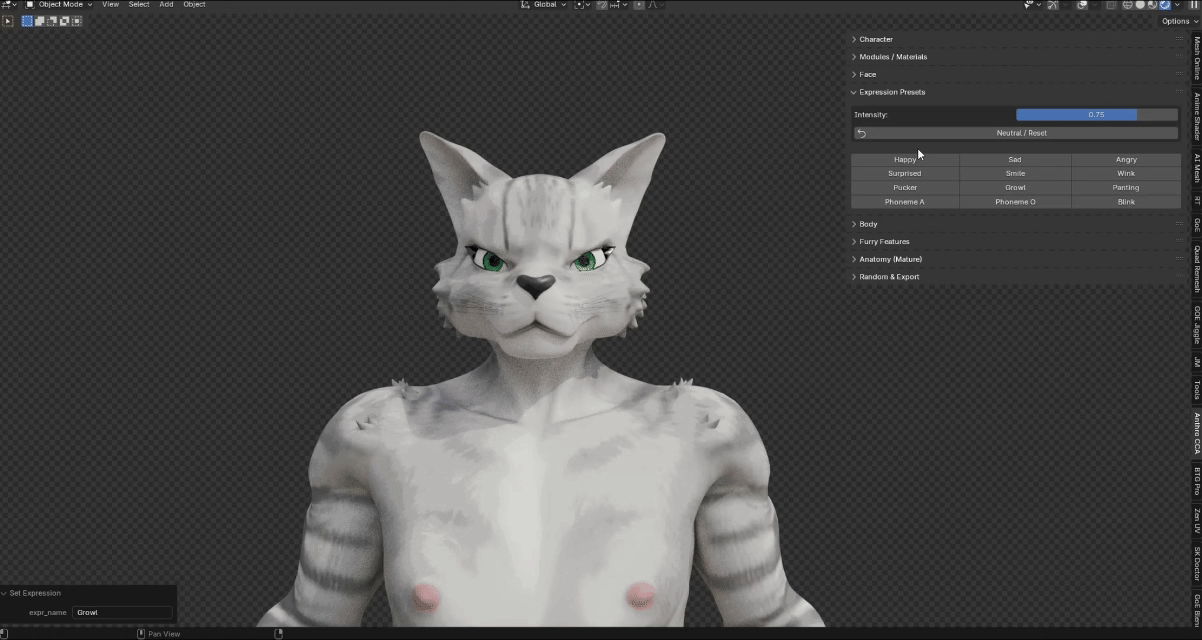This screenshot has height=640, width=1202.
Task: Open the shading options dropdown arrow
Action: (x=1177, y=5)
